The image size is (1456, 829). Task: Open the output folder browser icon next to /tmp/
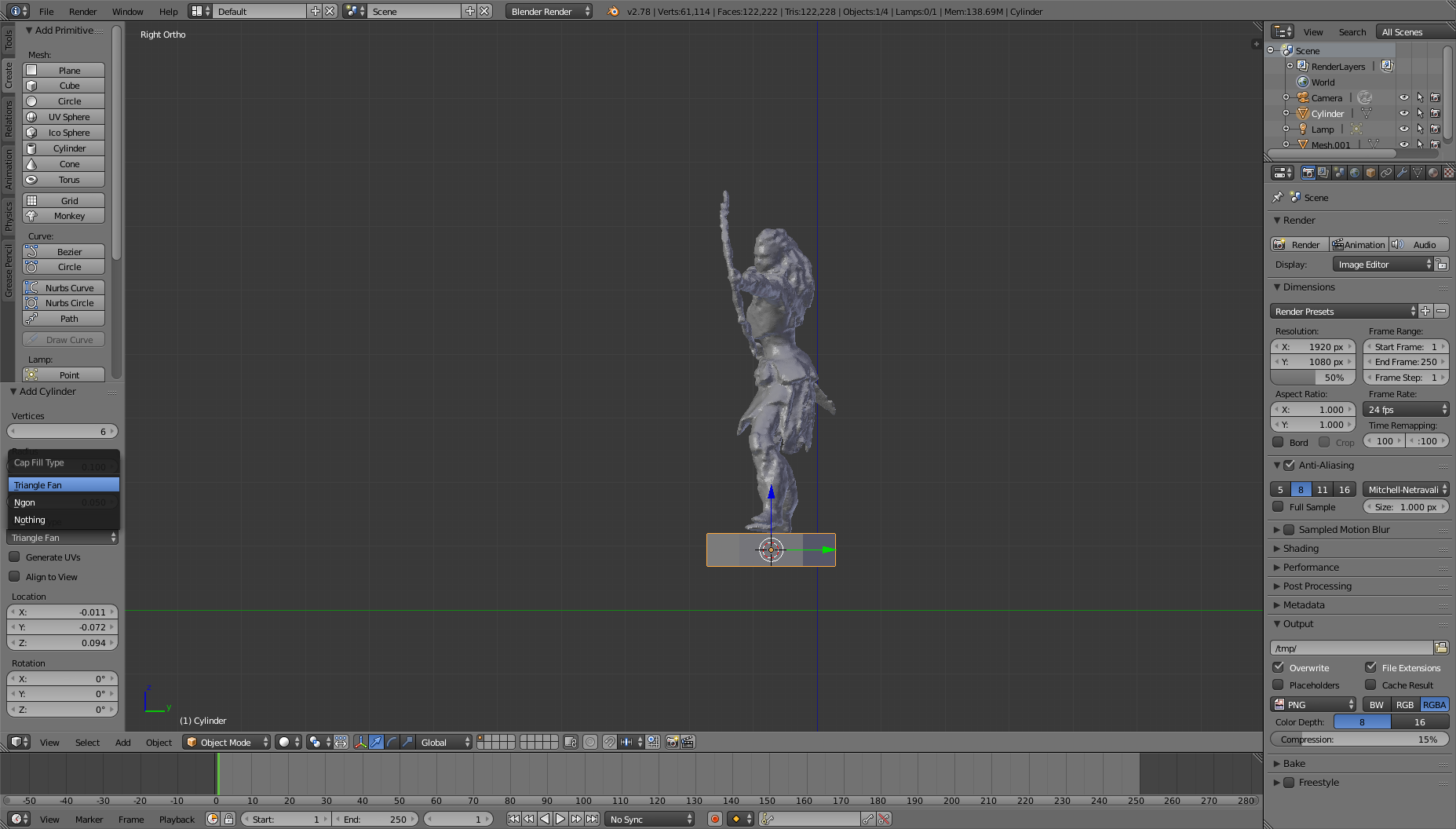(x=1441, y=648)
